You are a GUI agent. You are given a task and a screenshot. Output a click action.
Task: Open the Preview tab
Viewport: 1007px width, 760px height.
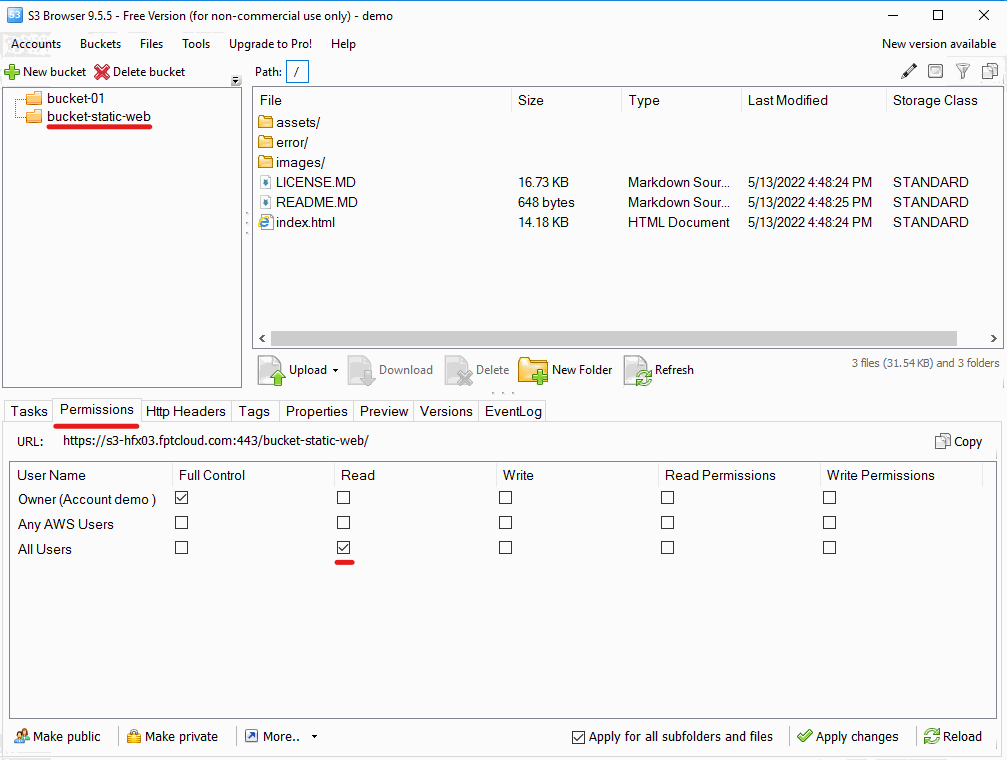point(384,411)
